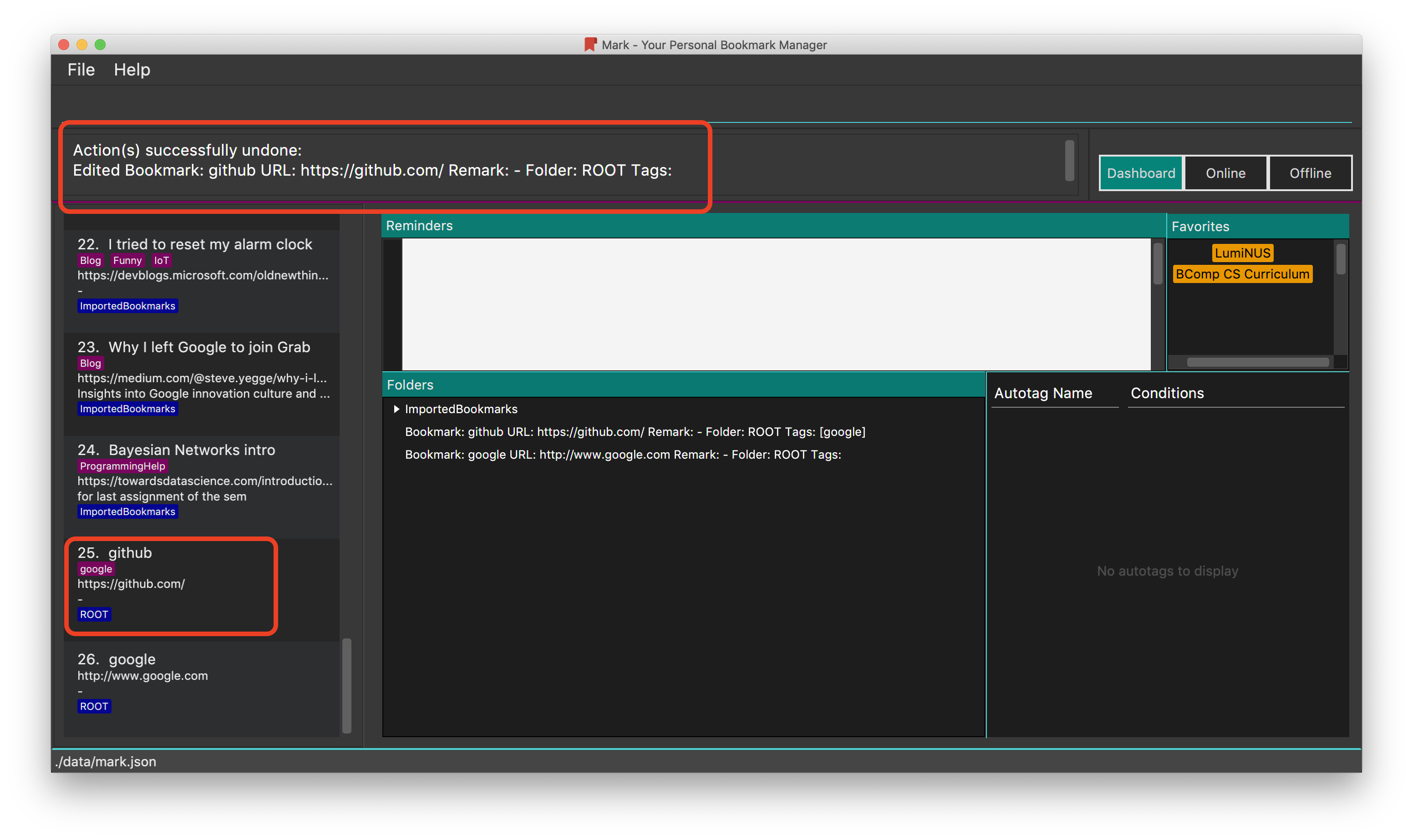
Task: Click the http://www.google.com URL in list
Action: click(142, 675)
